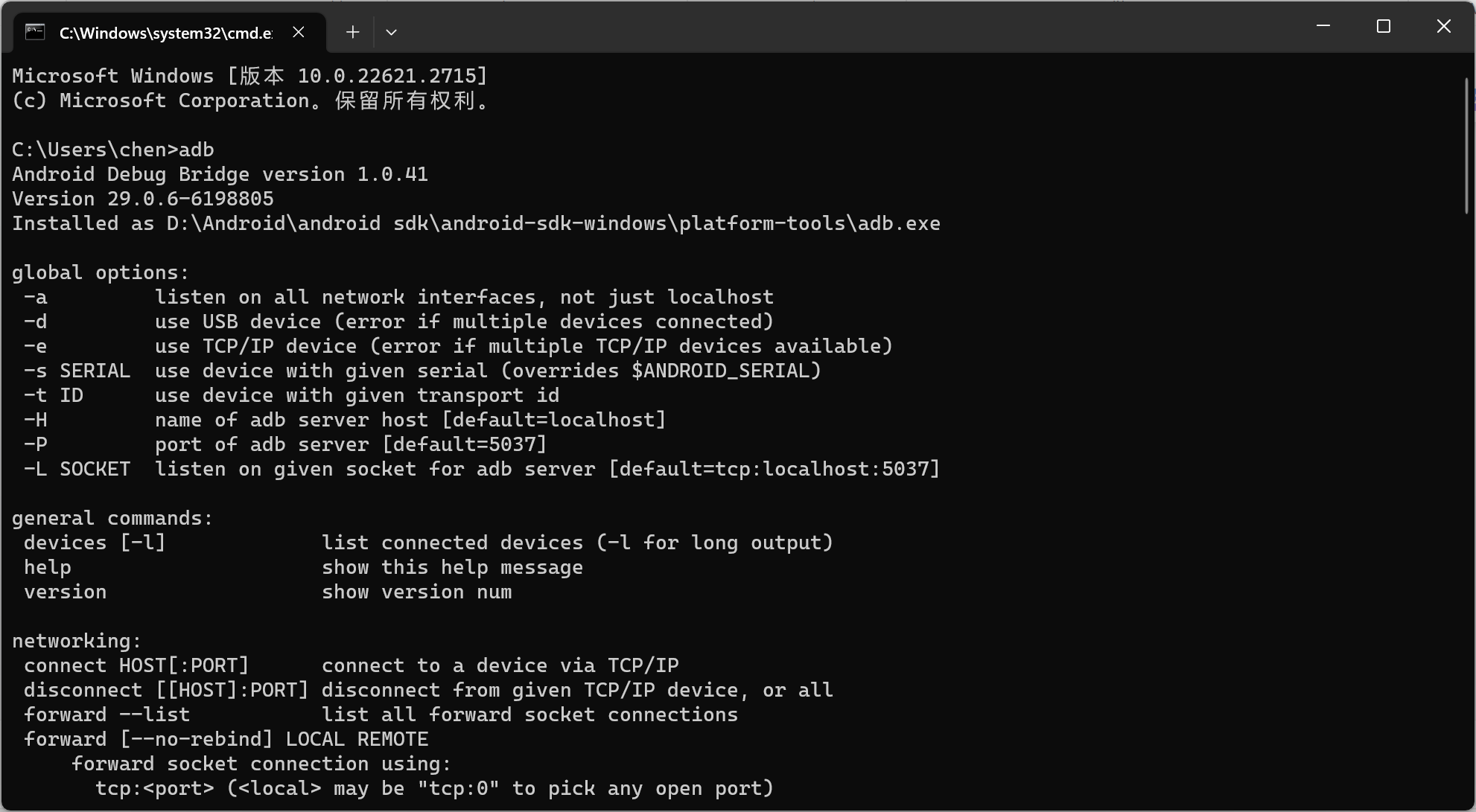
Task: Click the 'connect HOST[:PORT]' command text
Action: point(136,665)
